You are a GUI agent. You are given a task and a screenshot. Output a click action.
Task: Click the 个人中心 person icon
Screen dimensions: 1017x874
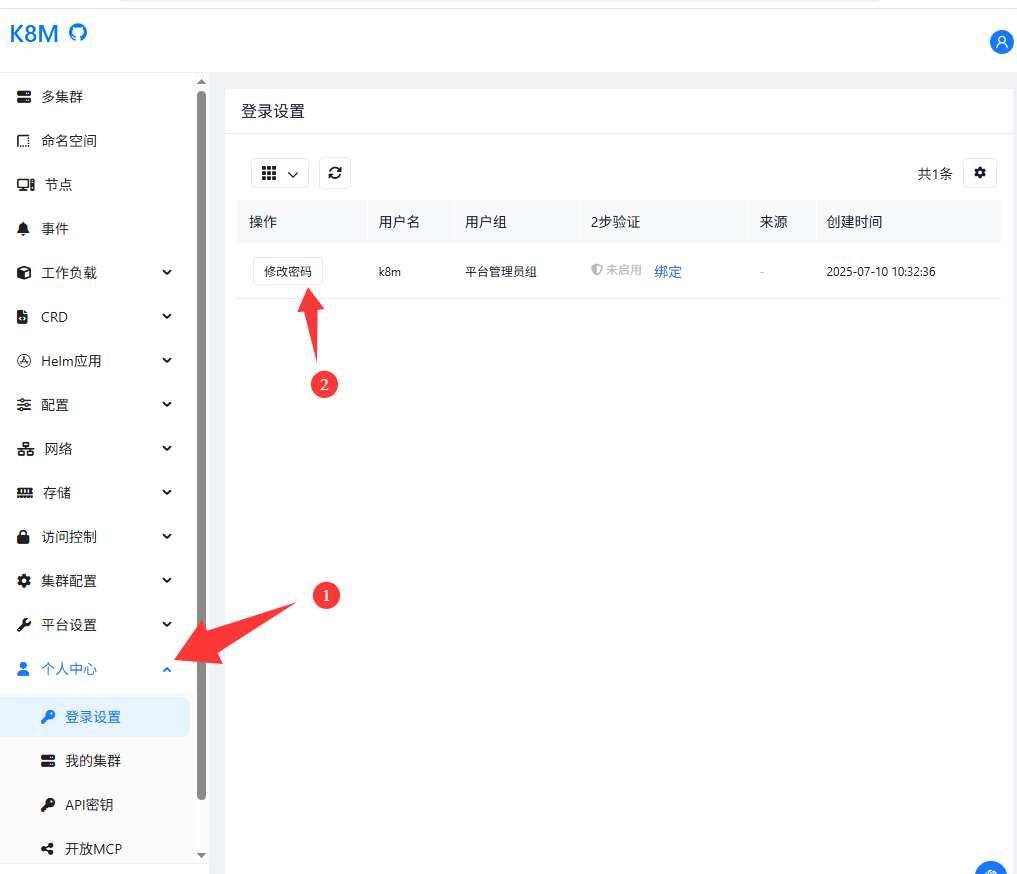click(x=23, y=669)
